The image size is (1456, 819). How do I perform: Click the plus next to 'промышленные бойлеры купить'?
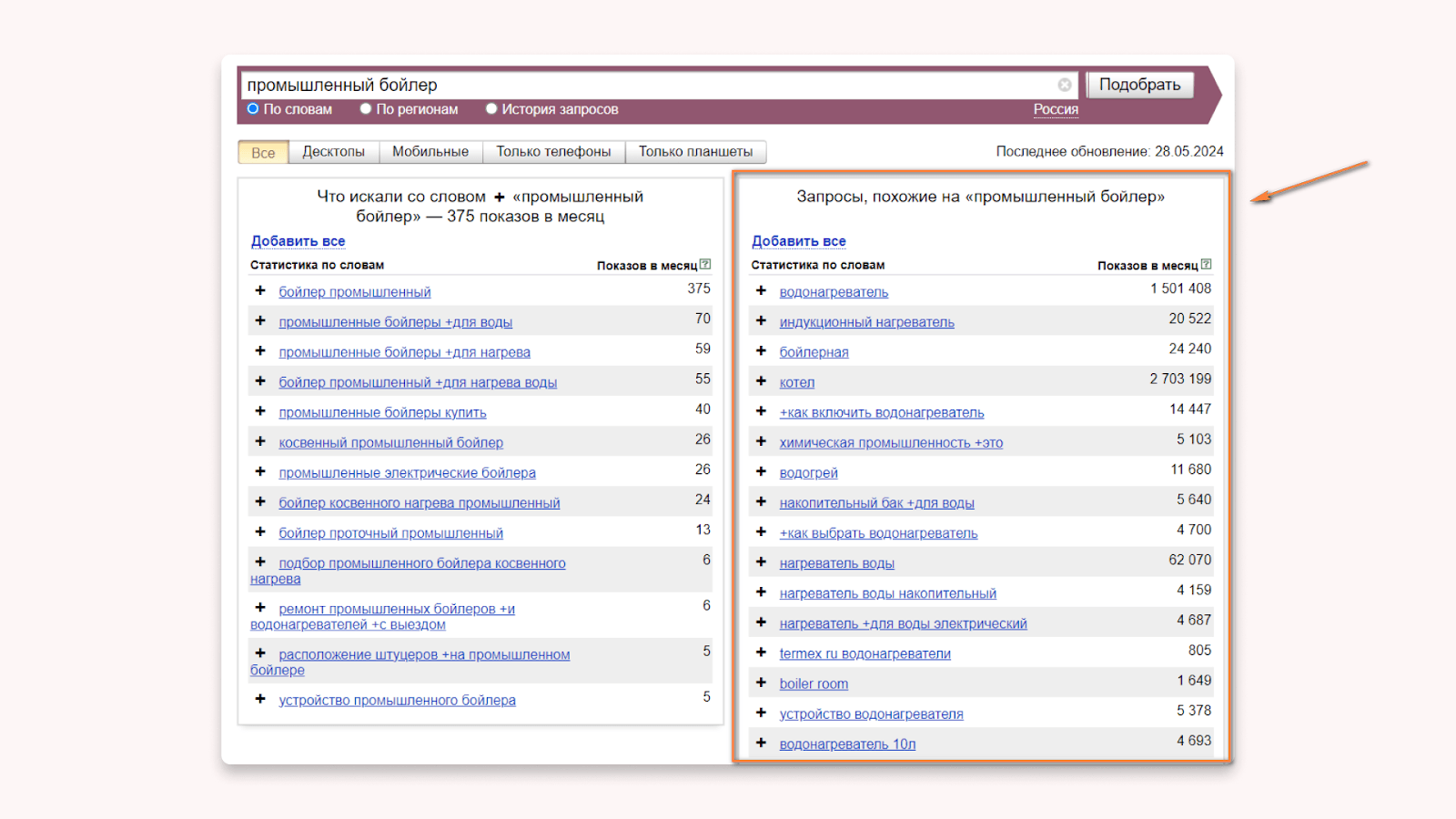click(260, 410)
